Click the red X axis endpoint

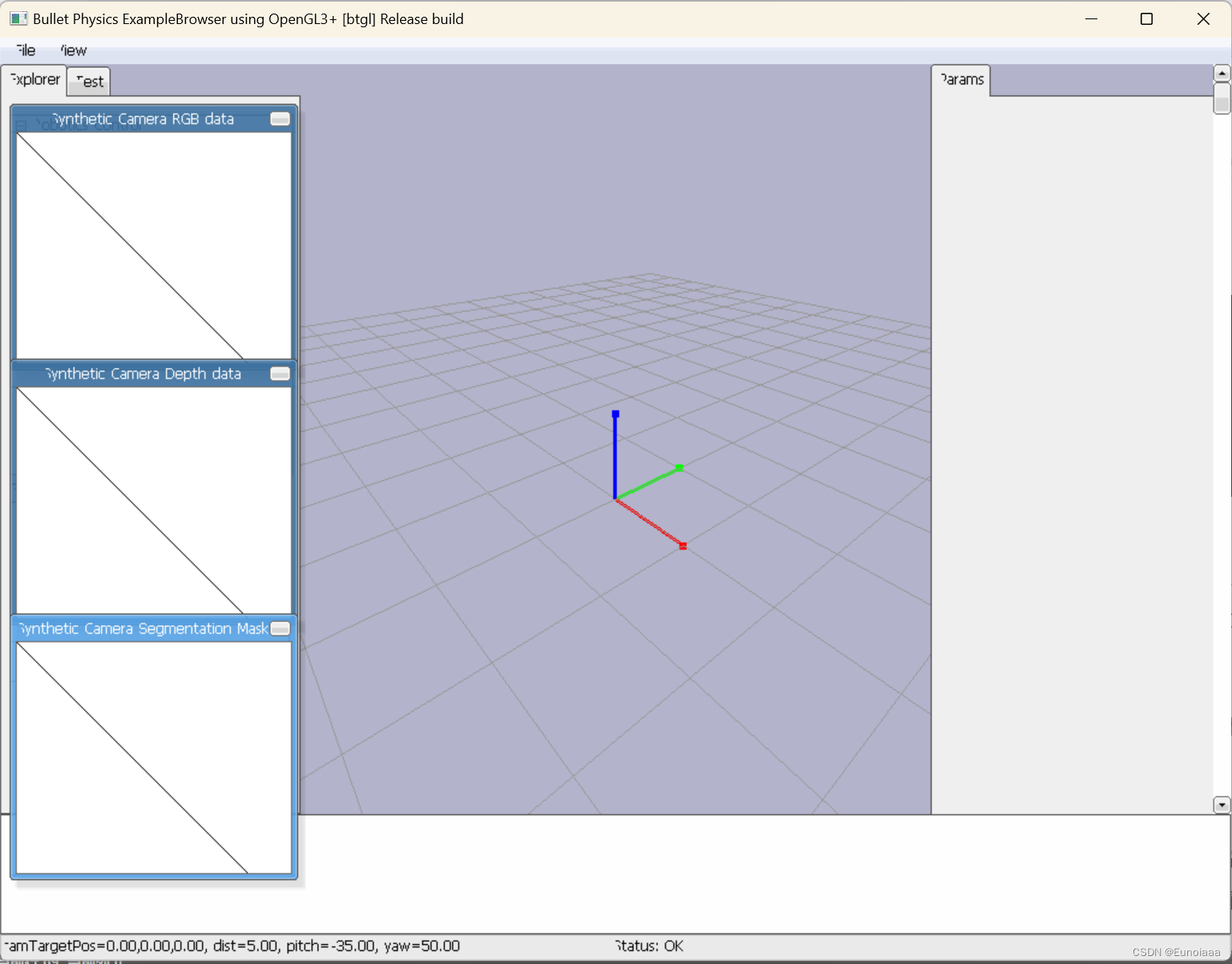683,546
